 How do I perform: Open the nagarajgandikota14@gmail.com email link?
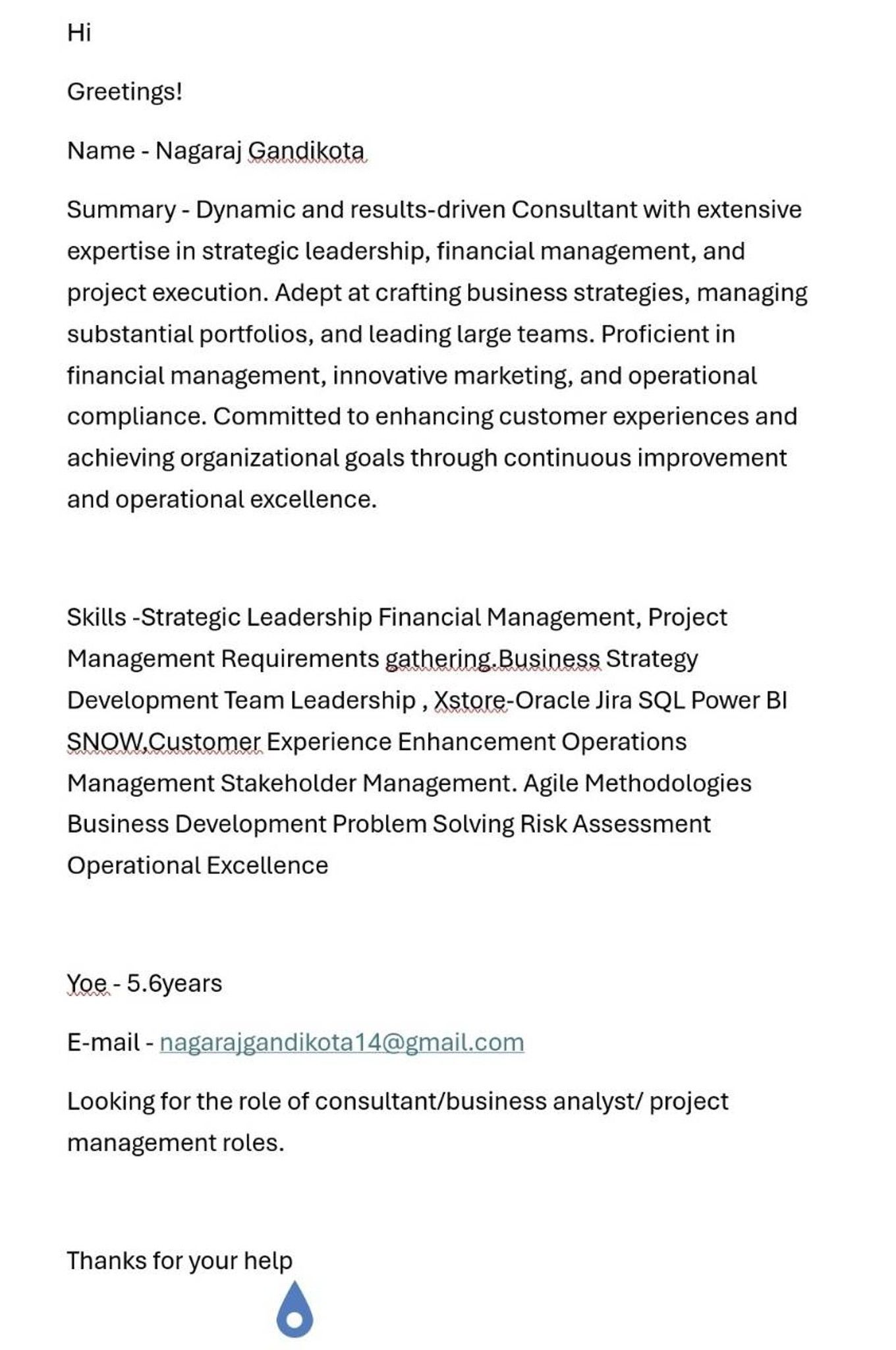coord(342,1043)
